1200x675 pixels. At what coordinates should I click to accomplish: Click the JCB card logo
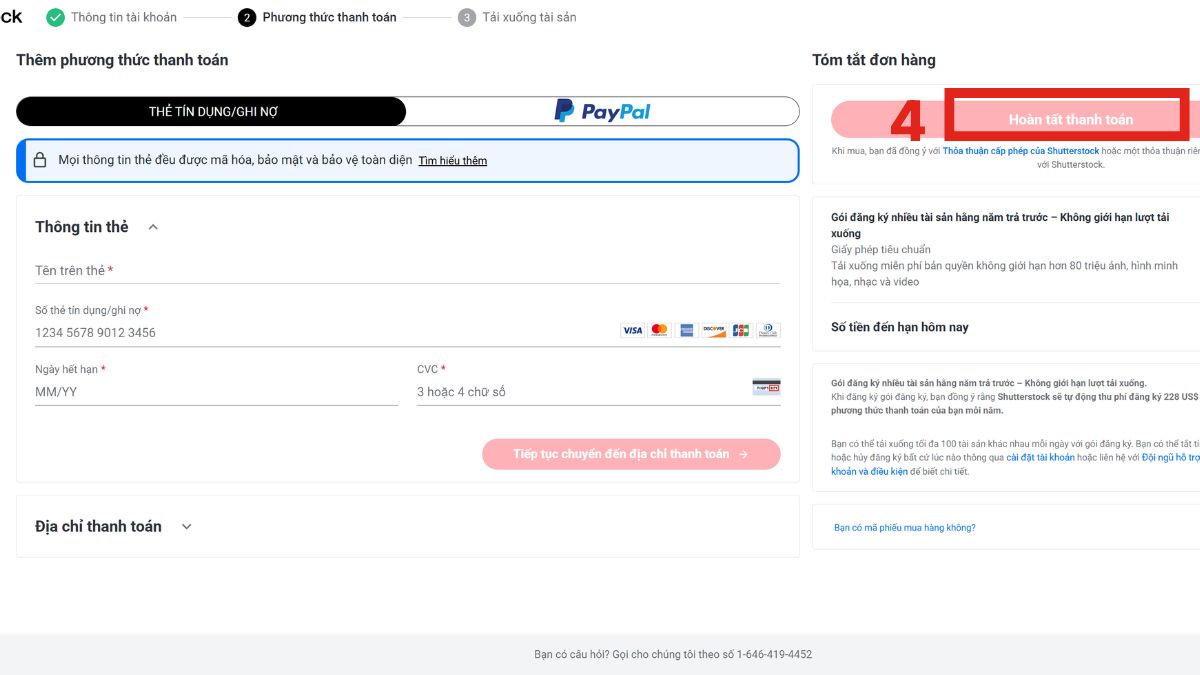pos(740,330)
